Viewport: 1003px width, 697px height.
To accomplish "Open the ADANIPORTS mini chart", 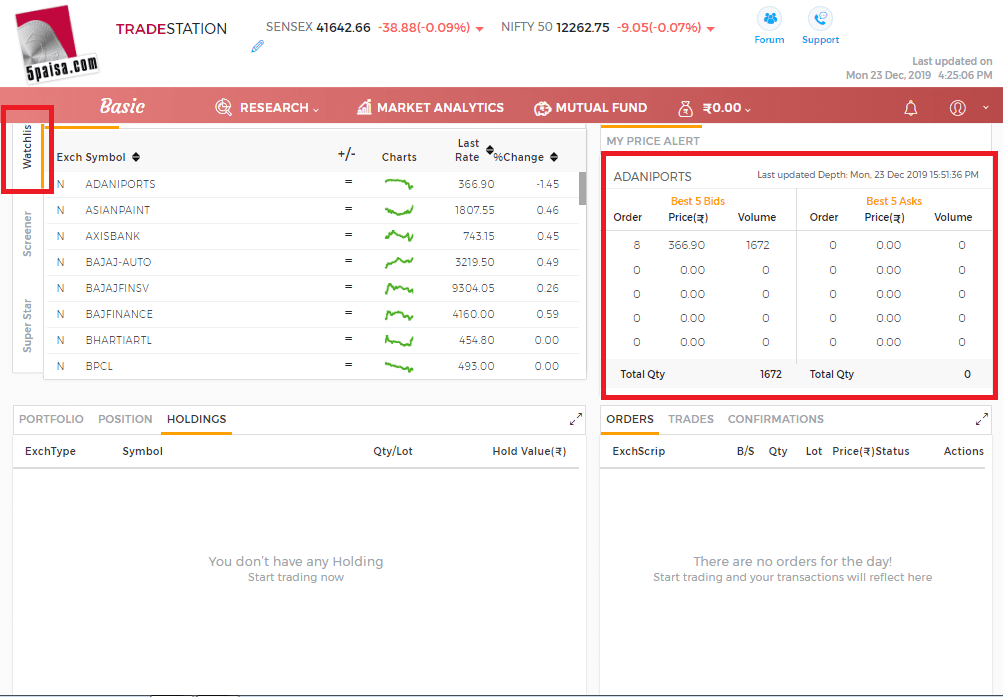I will (x=399, y=184).
